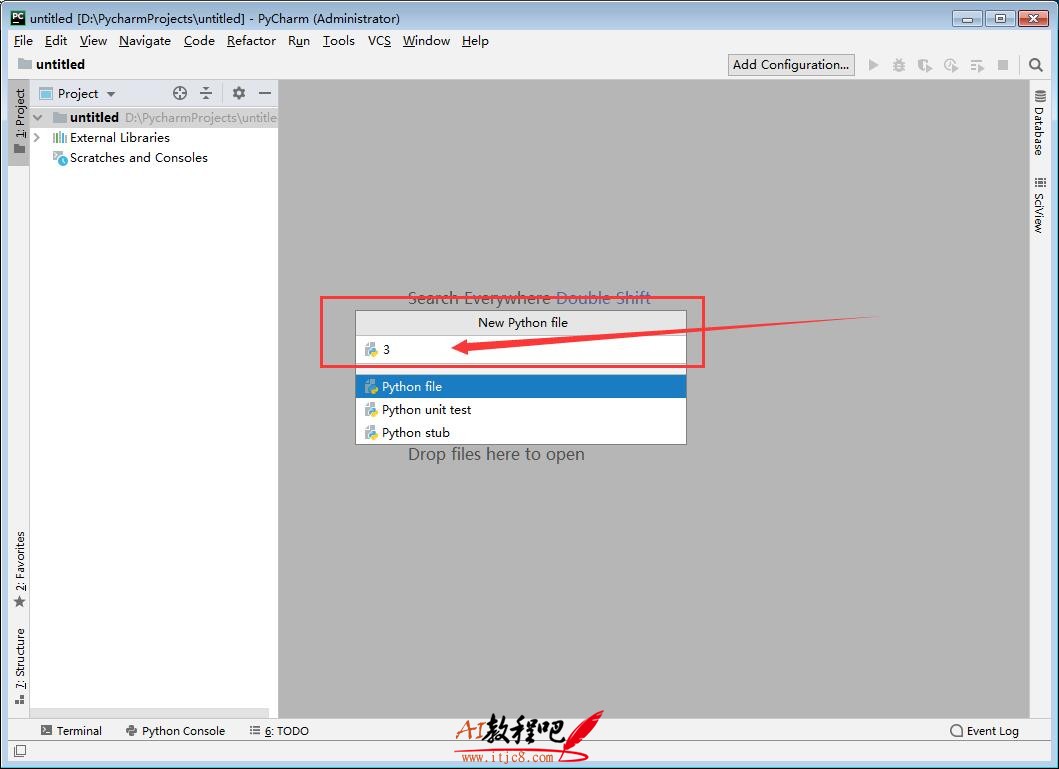Viewport: 1059px width, 769px height.
Task: Open the Refactor menu
Action: [x=251, y=41]
